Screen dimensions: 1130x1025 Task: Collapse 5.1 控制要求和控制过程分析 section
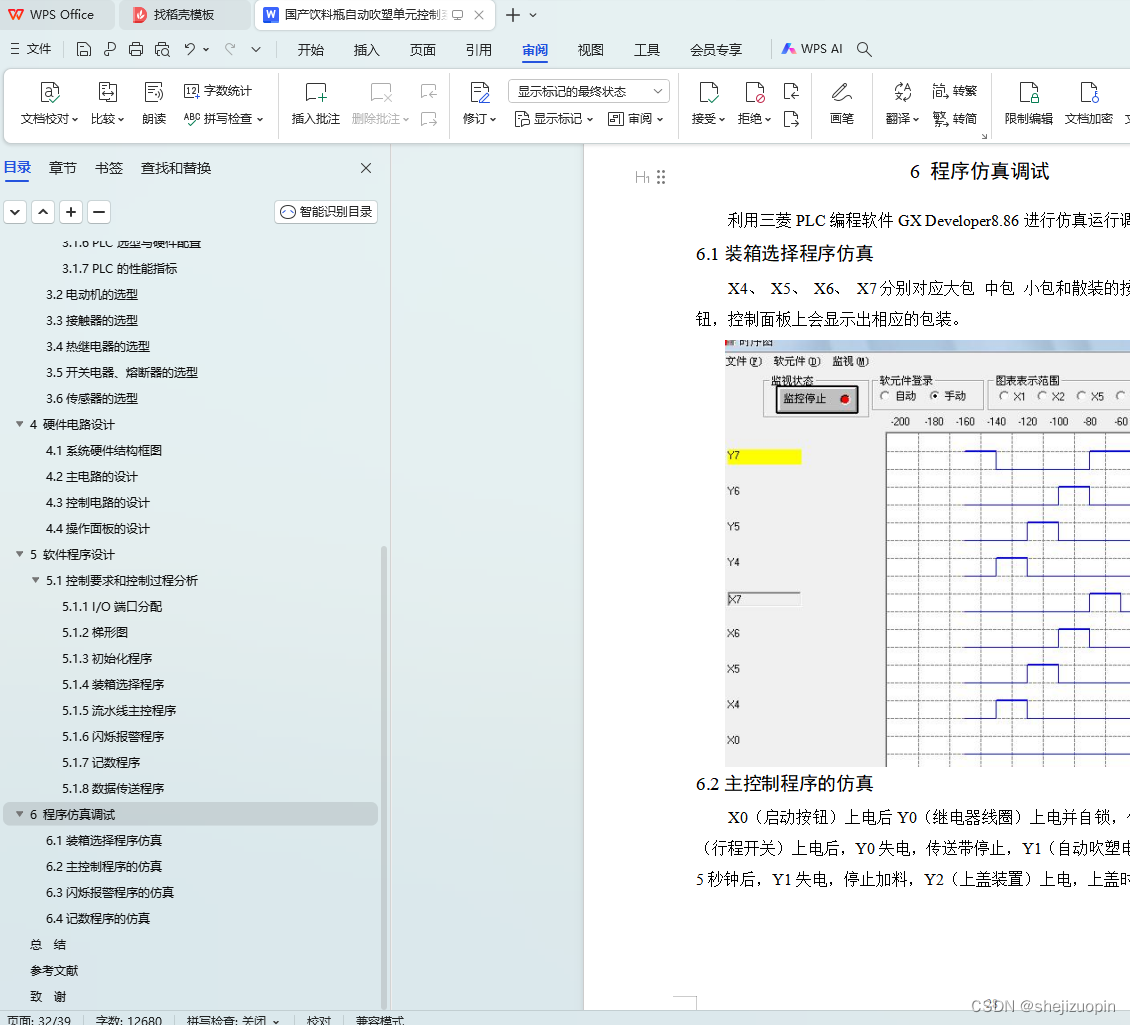[x=36, y=580]
